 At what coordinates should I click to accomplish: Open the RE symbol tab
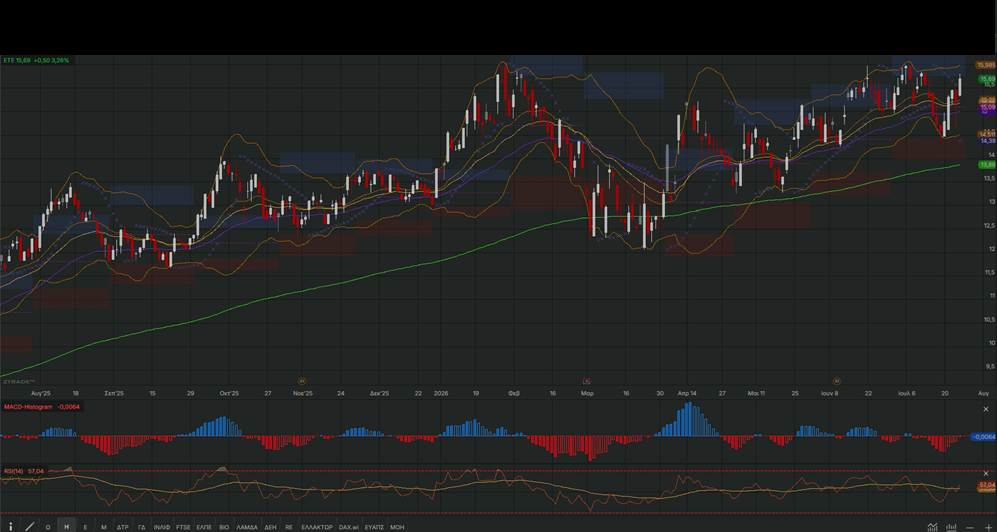[289, 527]
